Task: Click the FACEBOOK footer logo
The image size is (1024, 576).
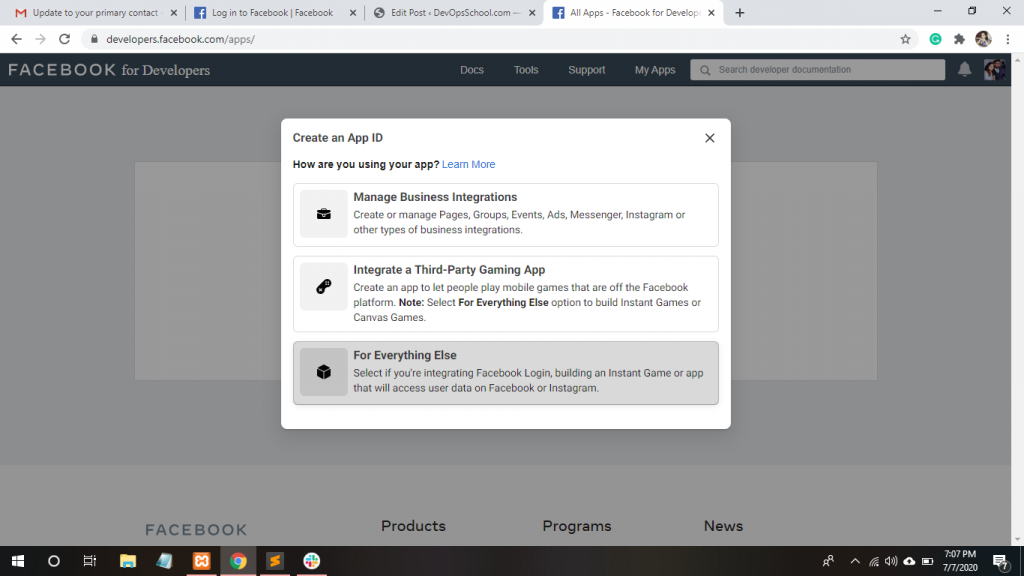Action: (196, 530)
